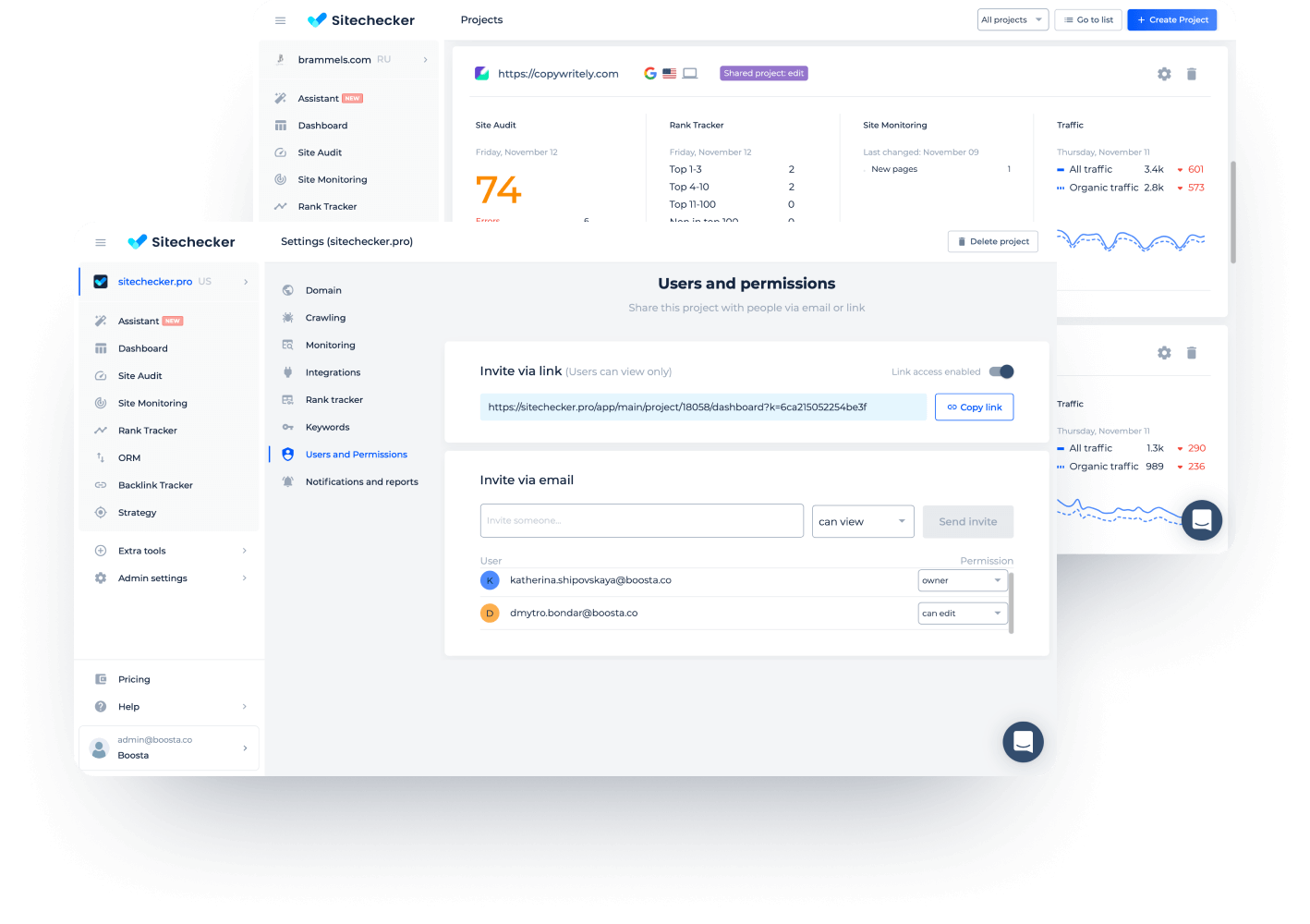Screen dimensions: 1310x924
Task: Click the project share URL field
Action: point(703,407)
